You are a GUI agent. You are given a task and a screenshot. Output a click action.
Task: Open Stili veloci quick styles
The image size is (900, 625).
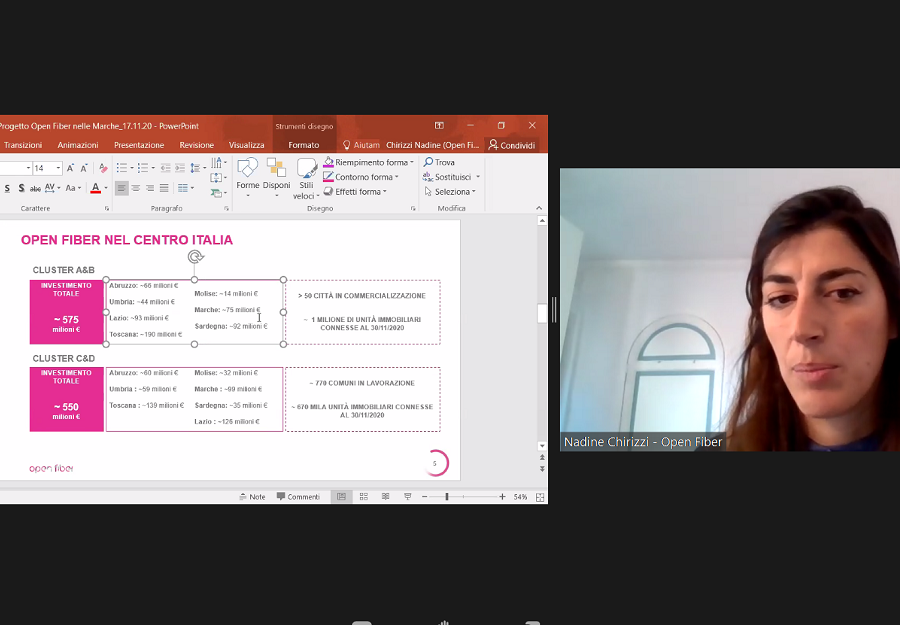[306, 179]
